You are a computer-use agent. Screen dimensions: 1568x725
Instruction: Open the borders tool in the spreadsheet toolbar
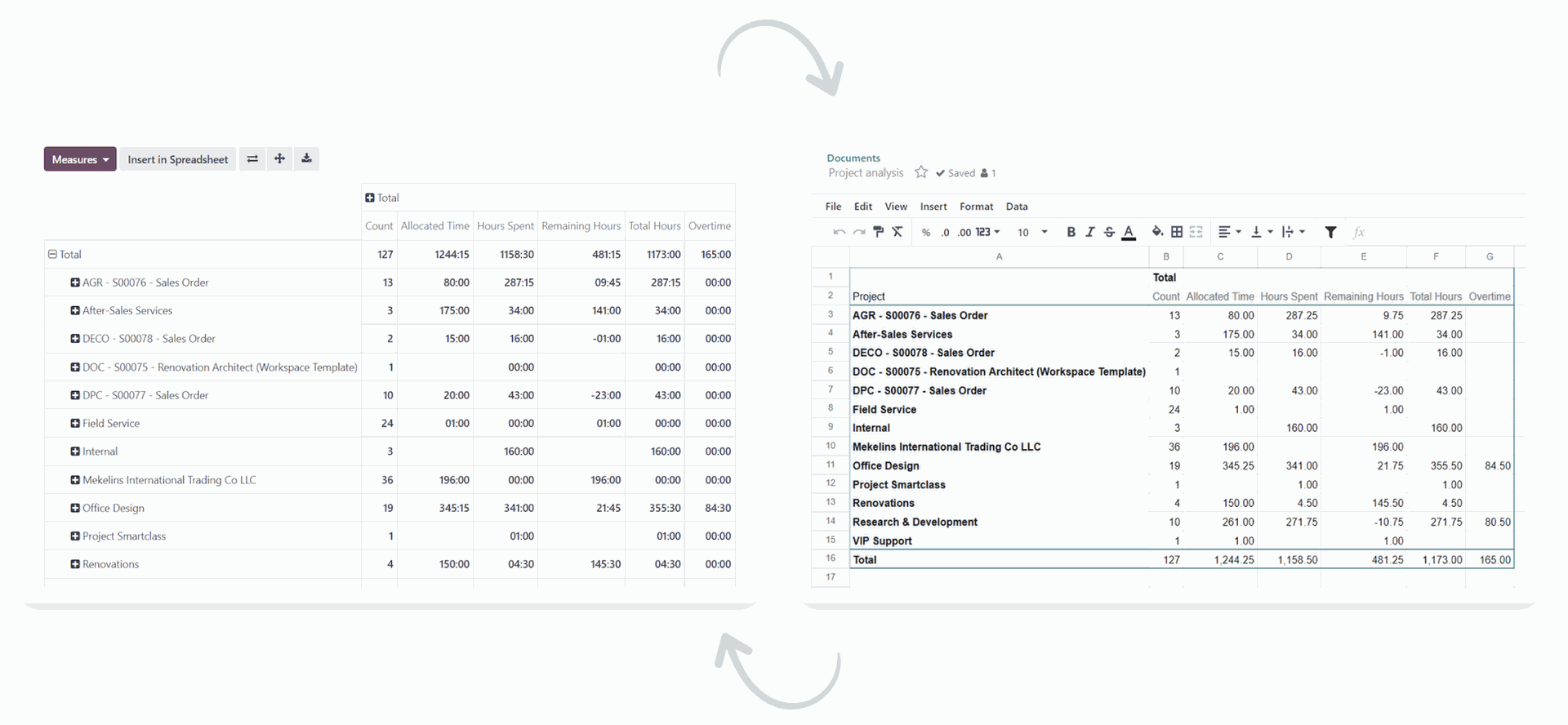tap(1176, 232)
